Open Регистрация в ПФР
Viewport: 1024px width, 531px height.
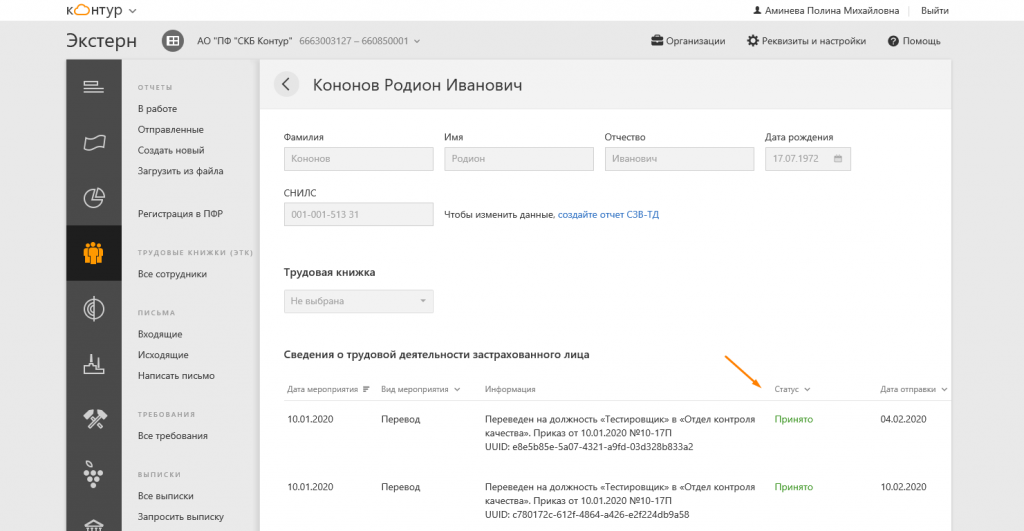180,214
